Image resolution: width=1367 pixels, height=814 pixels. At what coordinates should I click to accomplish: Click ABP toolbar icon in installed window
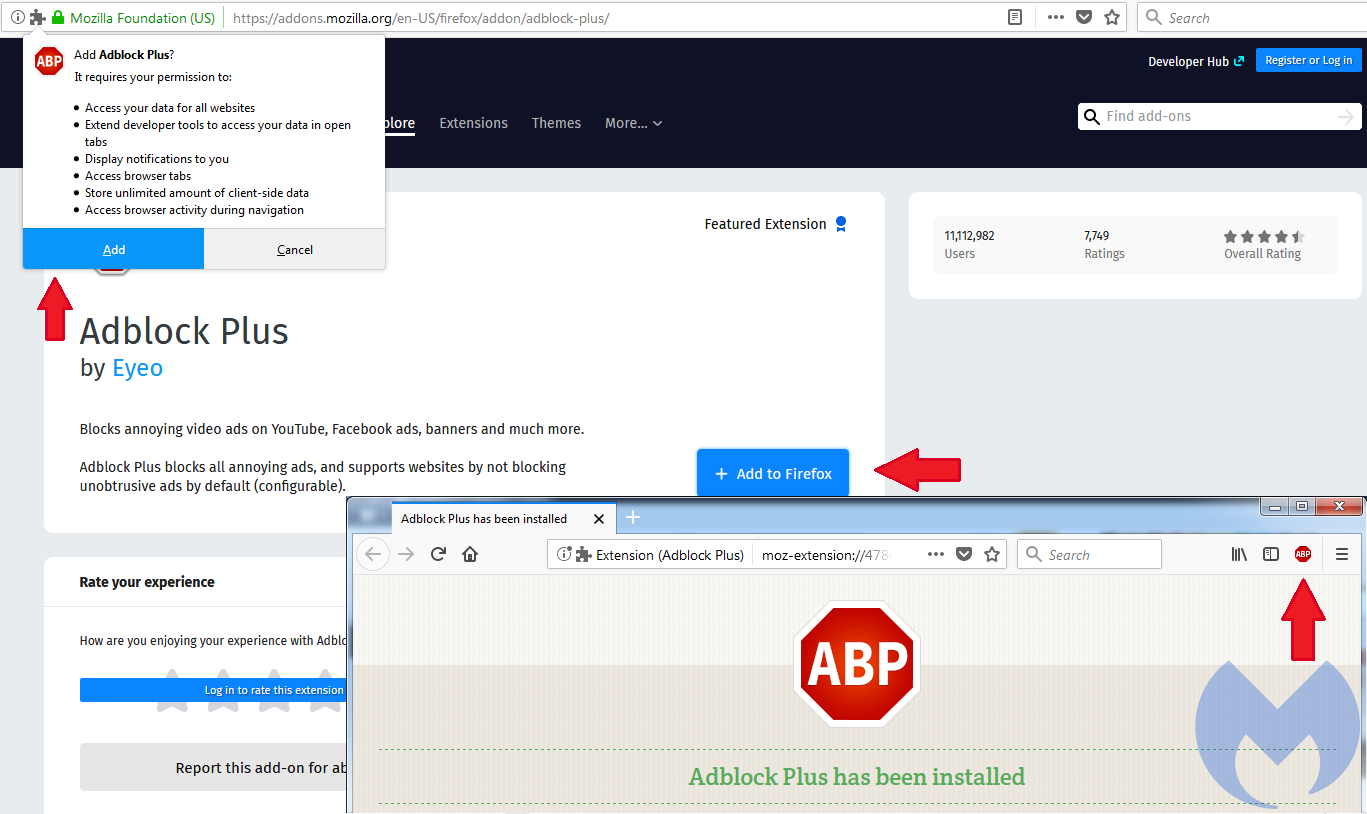[1303, 554]
